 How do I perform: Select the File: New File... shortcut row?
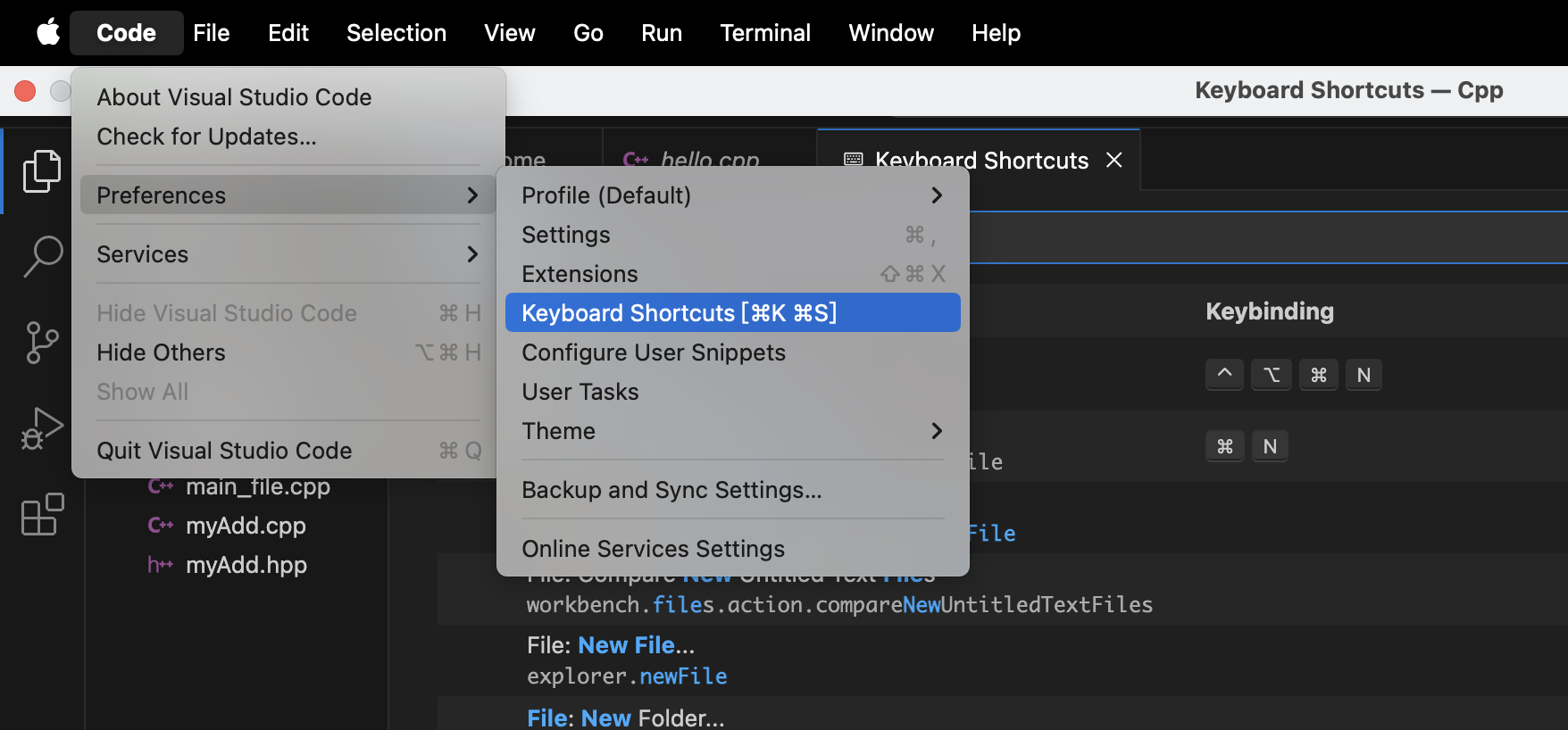tap(1002, 660)
